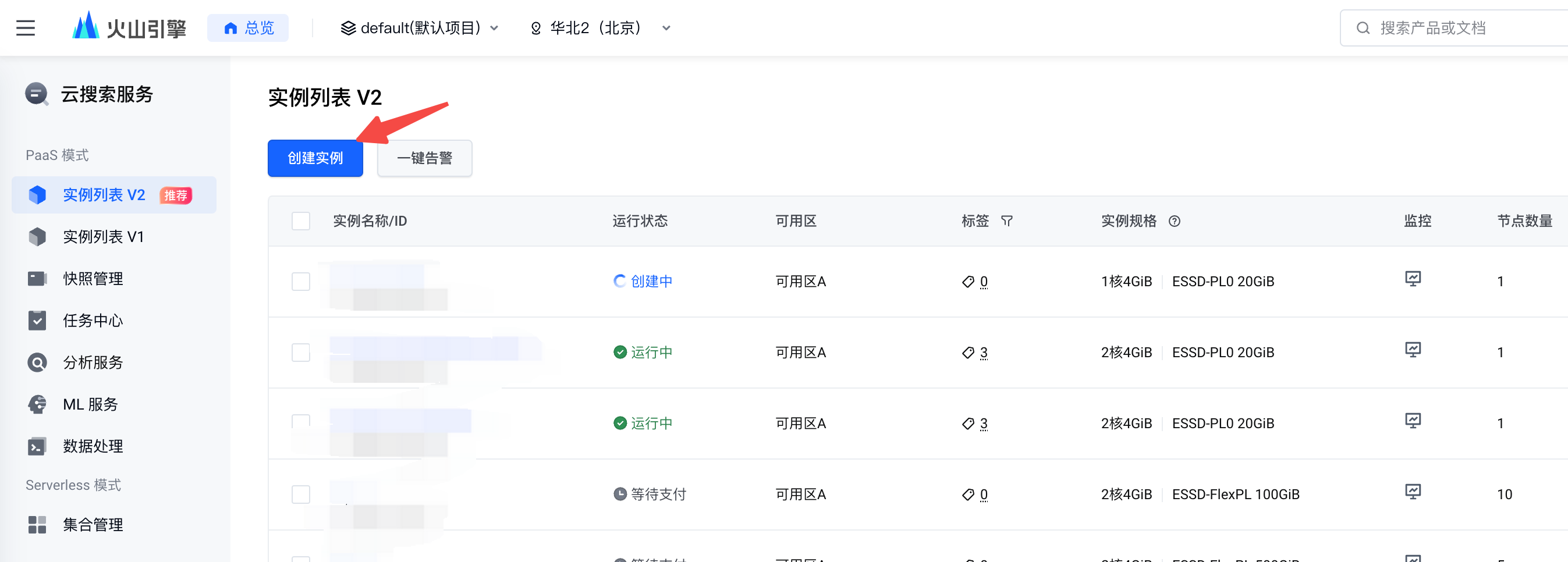Viewport: 1568px width, 562px height.
Task: Click the 快照管理 sidebar icon
Action: pos(37,279)
